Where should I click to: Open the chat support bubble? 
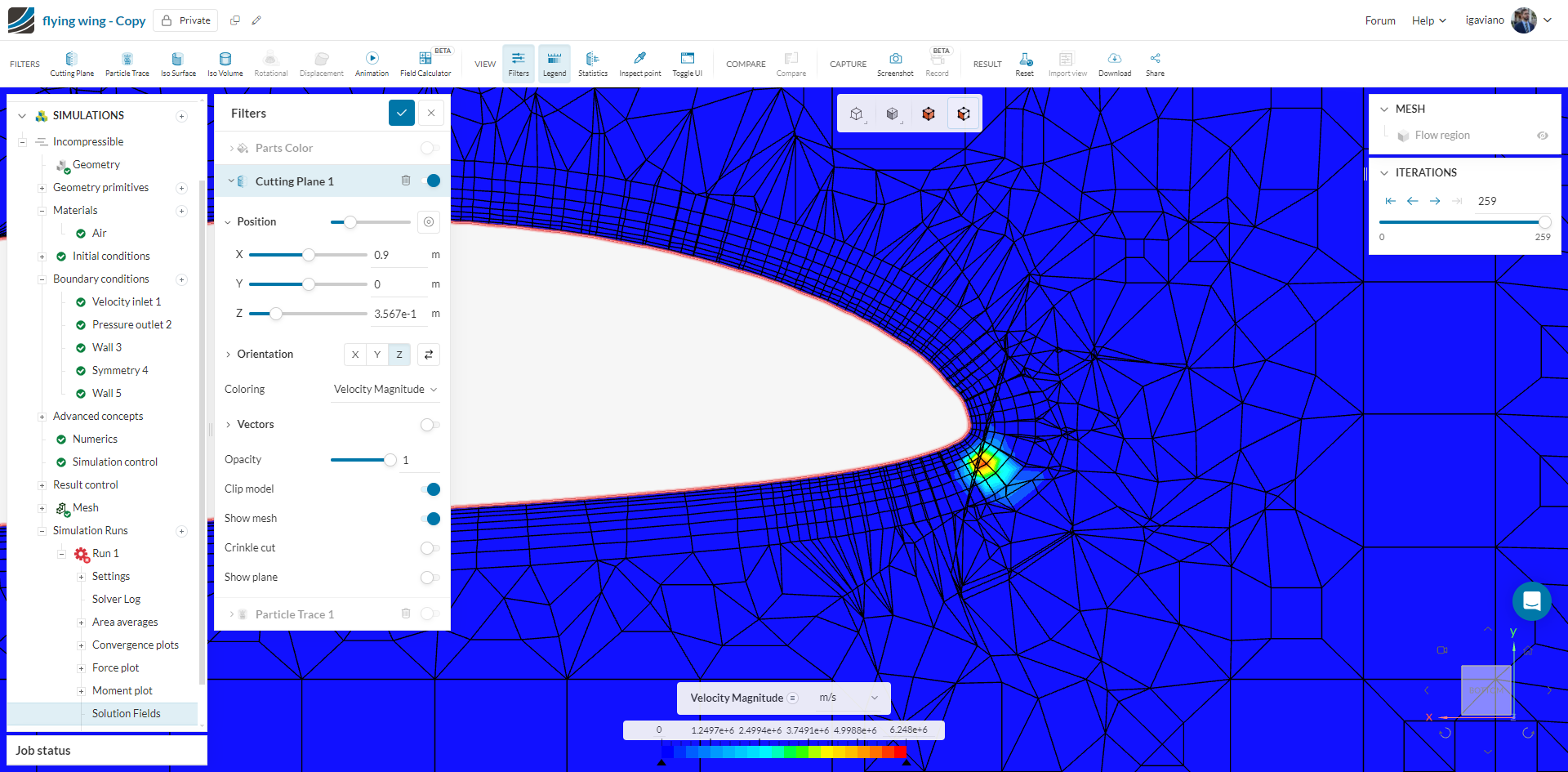point(1532,601)
